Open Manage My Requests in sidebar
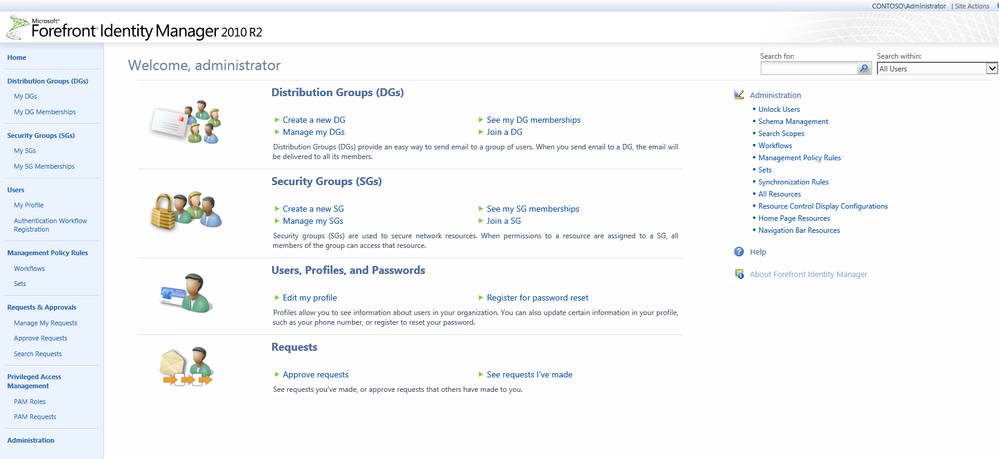Image resolution: width=999 pixels, height=459 pixels. [45, 323]
